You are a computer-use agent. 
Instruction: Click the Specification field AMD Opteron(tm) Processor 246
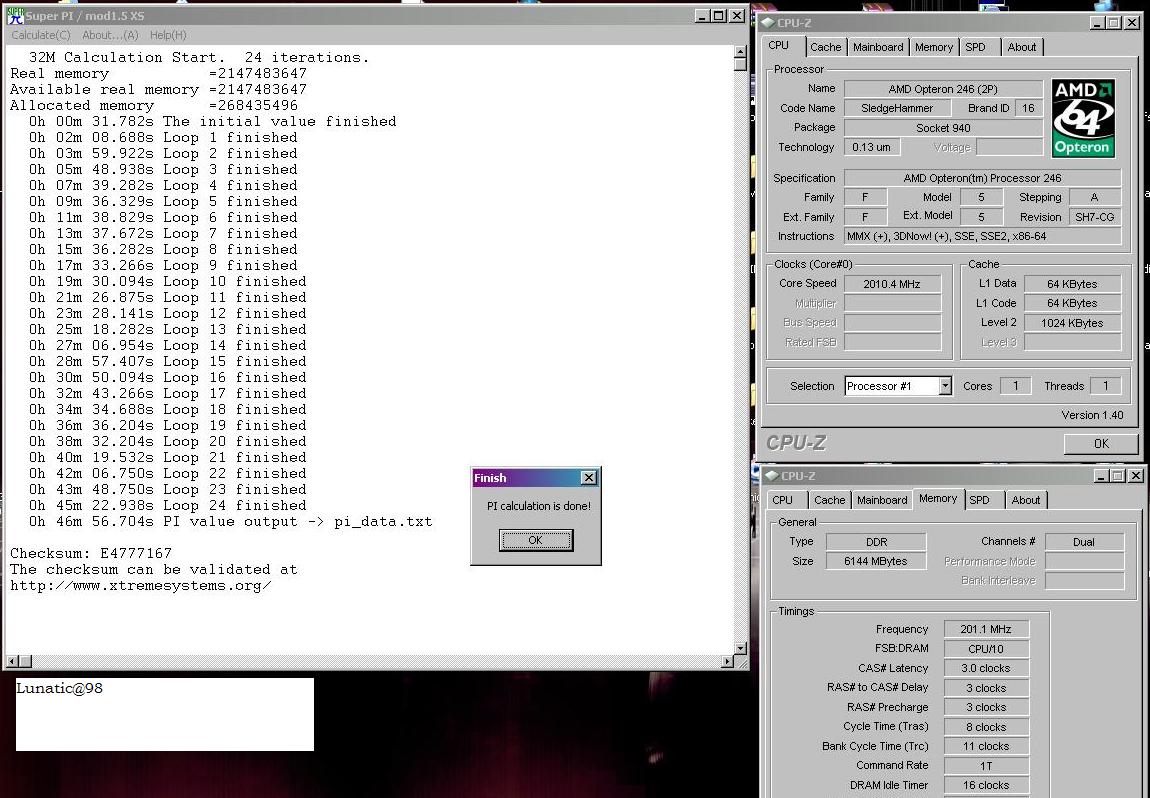[982, 178]
